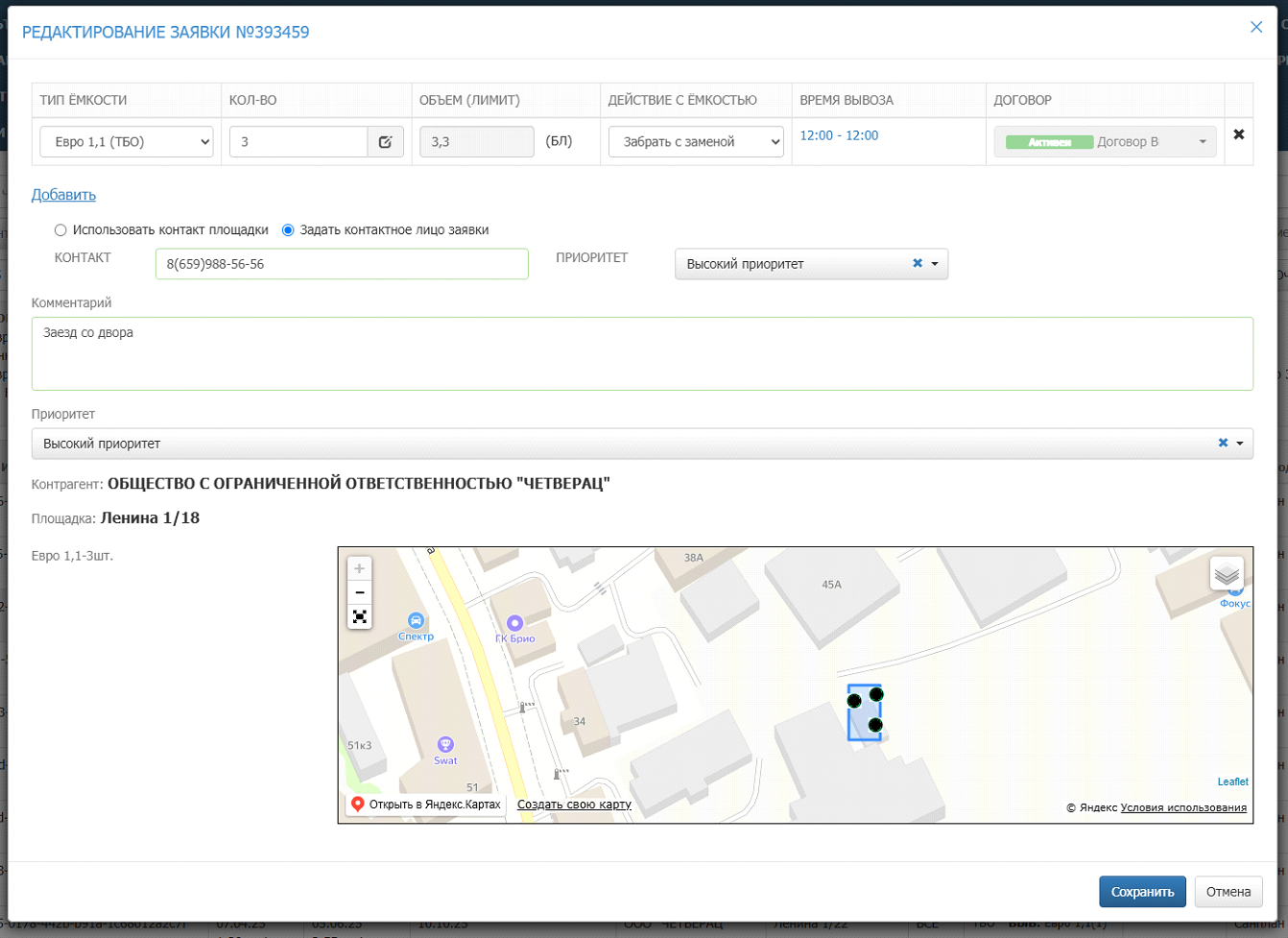Clear the wide Приоритет field value
Viewport: 1288px width, 938px height.
click(x=1222, y=444)
